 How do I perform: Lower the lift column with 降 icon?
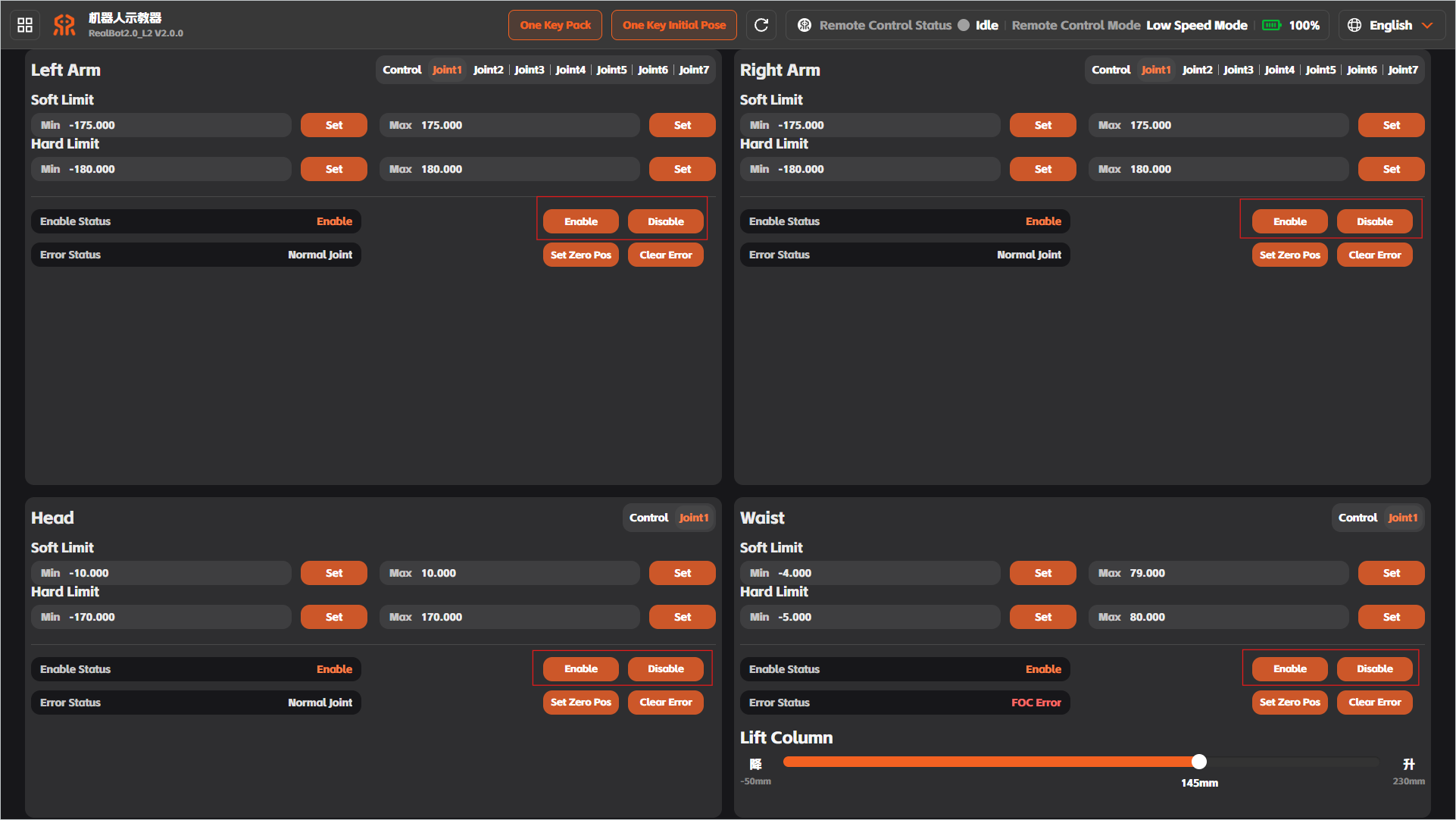[755, 764]
